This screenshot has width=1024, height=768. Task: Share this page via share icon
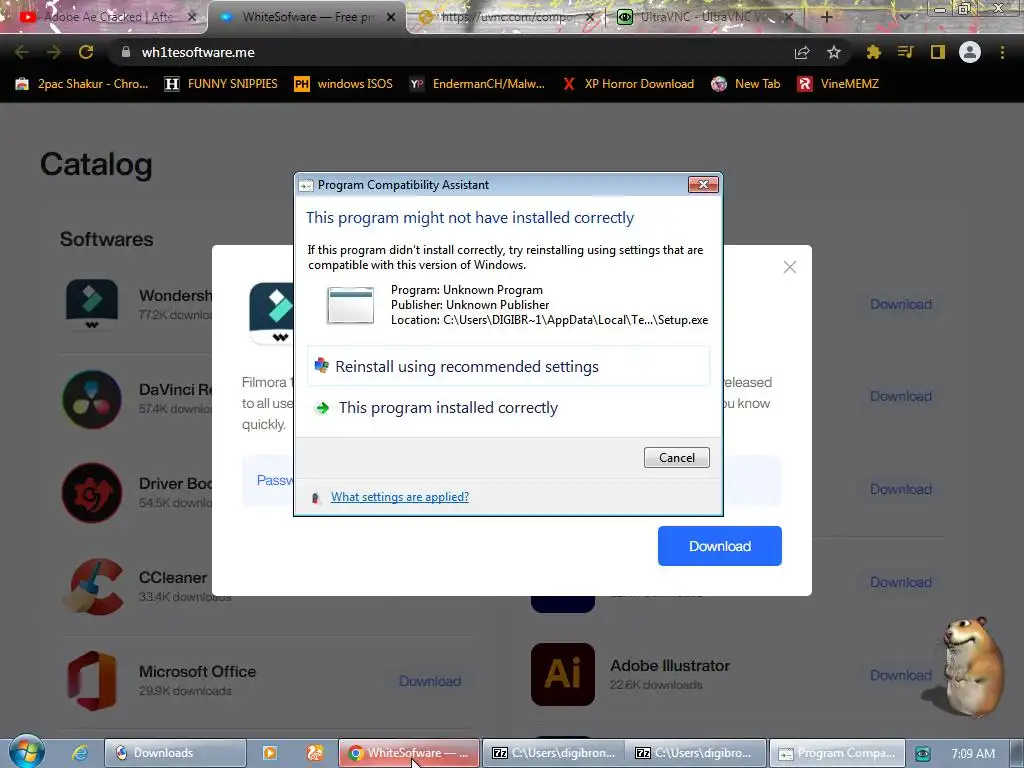(x=802, y=52)
